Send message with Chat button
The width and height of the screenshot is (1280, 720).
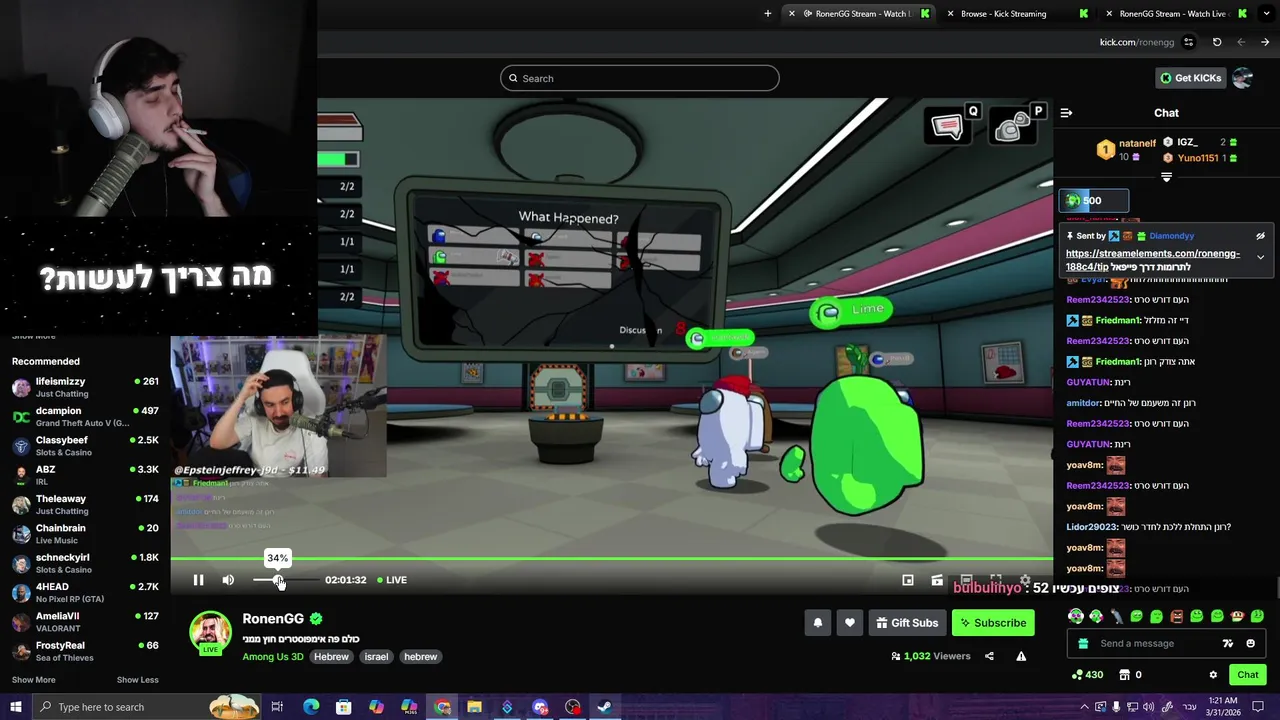1247,675
